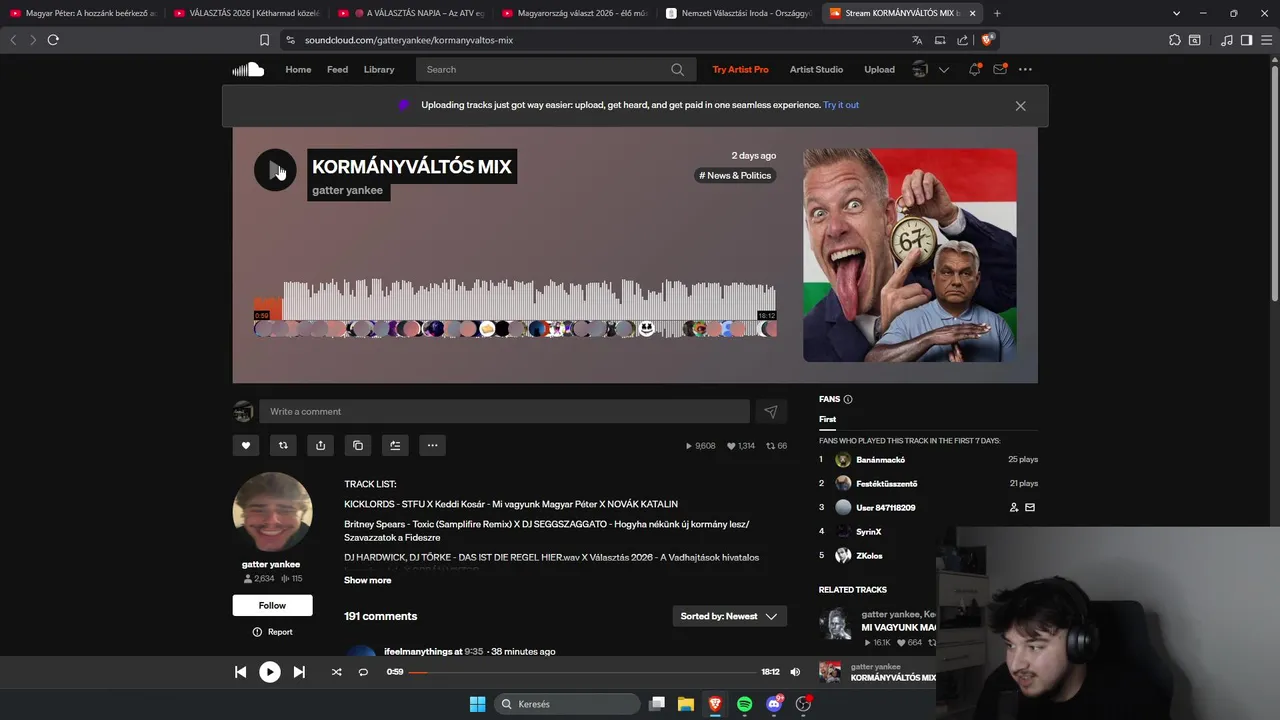Skip to previous track in player bar
The image size is (1280, 720).
(x=240, y=672)
